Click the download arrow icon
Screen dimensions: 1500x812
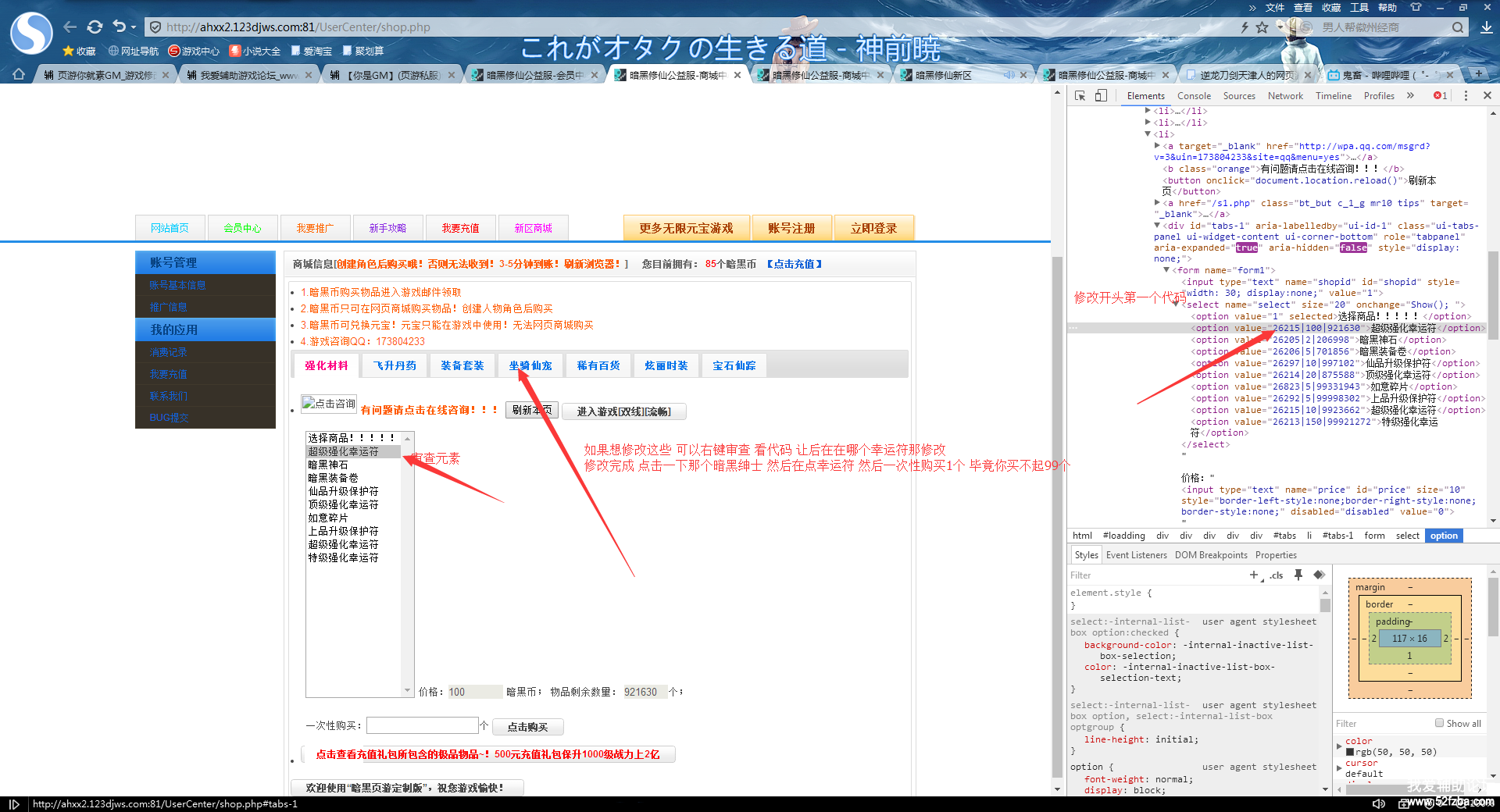click(x=1486, y=27)
